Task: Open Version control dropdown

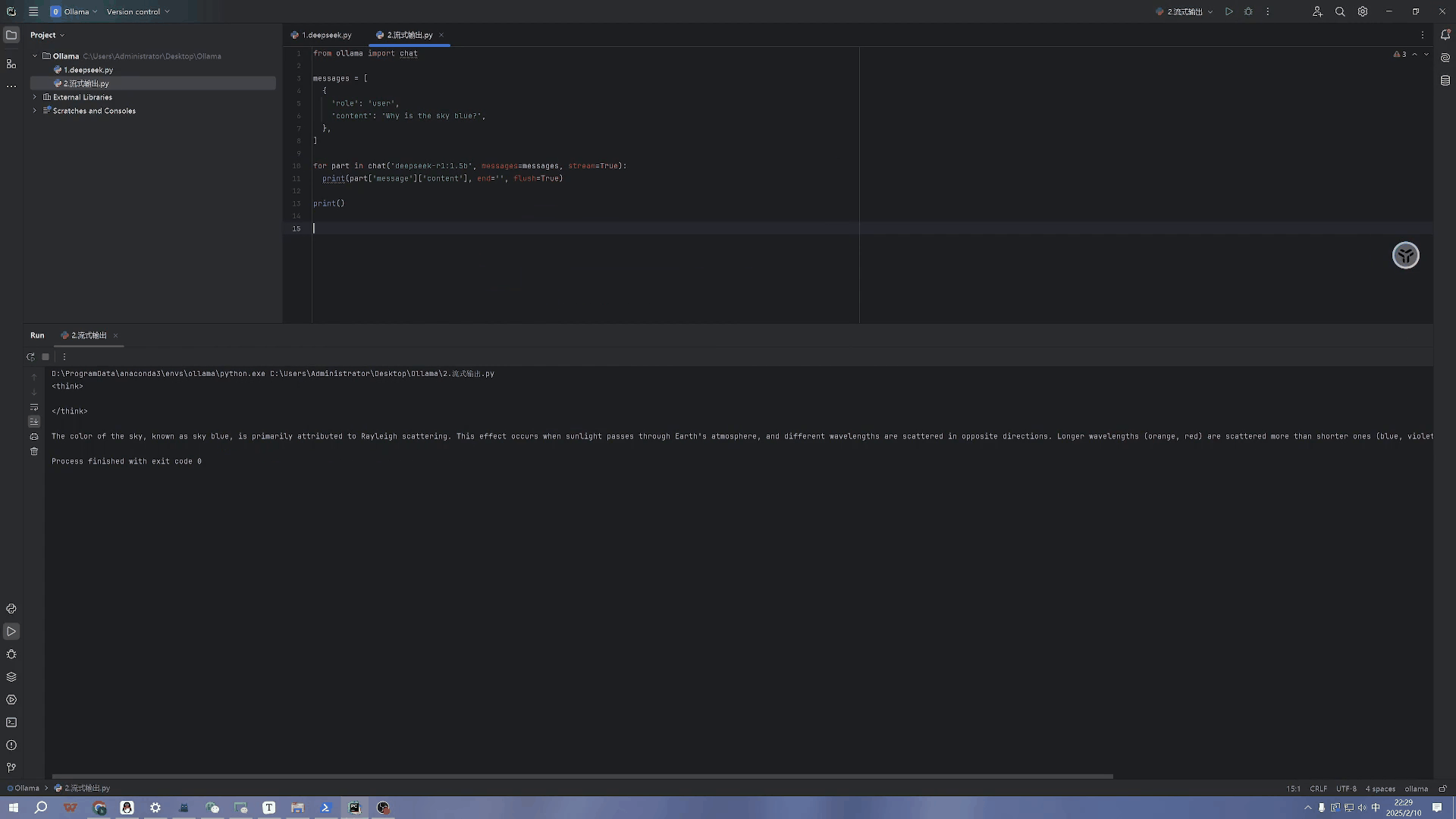Action: [138, 11]
